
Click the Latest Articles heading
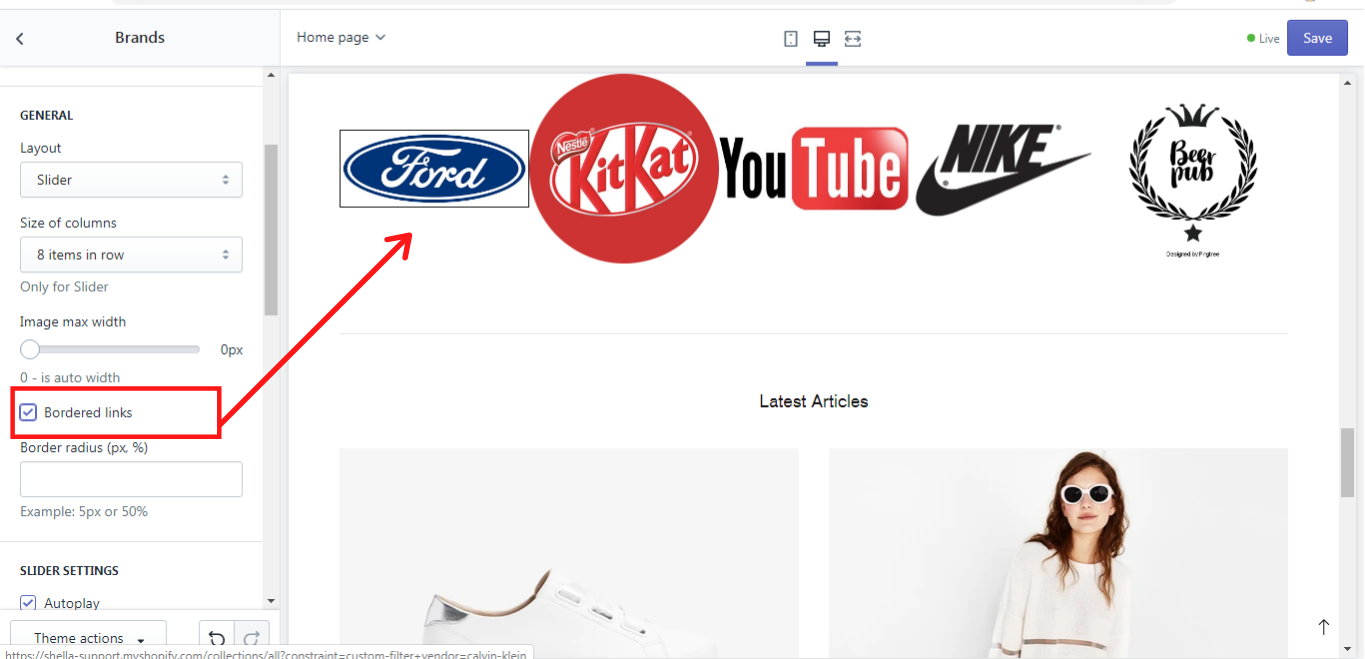point(814,402)
